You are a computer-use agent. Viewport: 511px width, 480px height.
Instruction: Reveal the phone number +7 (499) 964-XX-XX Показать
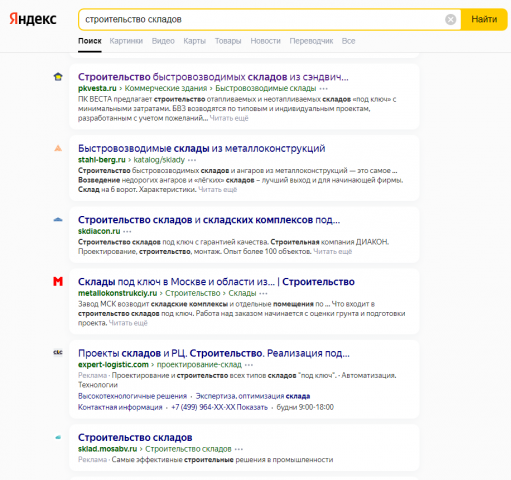[219, 407]
